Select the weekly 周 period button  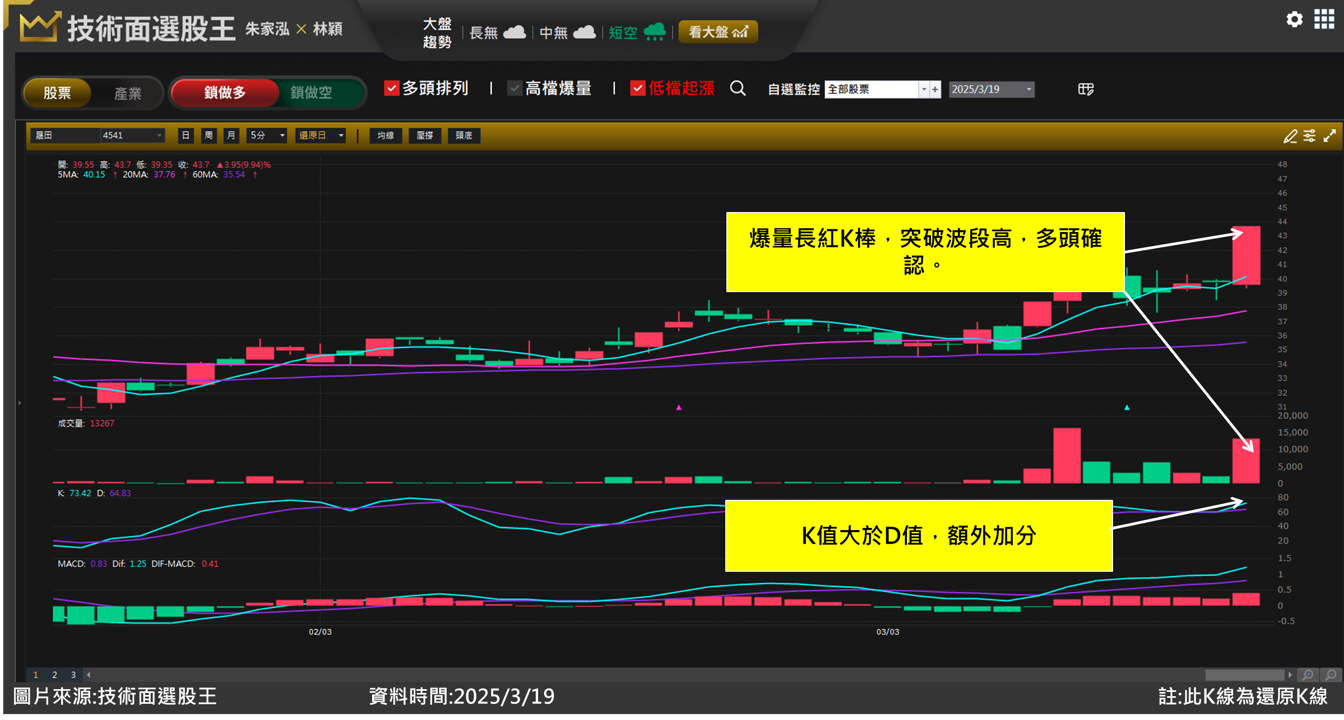click(x=209, y=135)
